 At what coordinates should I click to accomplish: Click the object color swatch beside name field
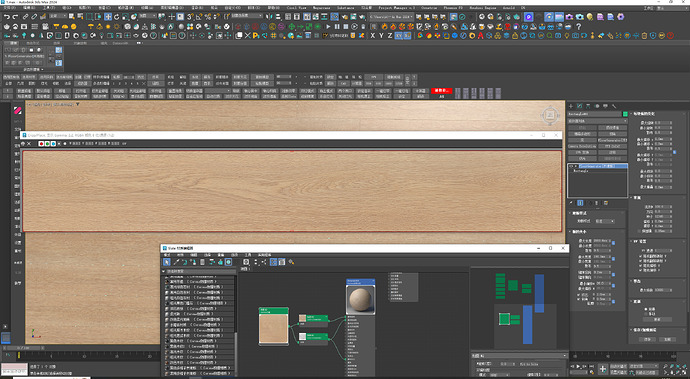pyautogui.click(x=625, y=114)
